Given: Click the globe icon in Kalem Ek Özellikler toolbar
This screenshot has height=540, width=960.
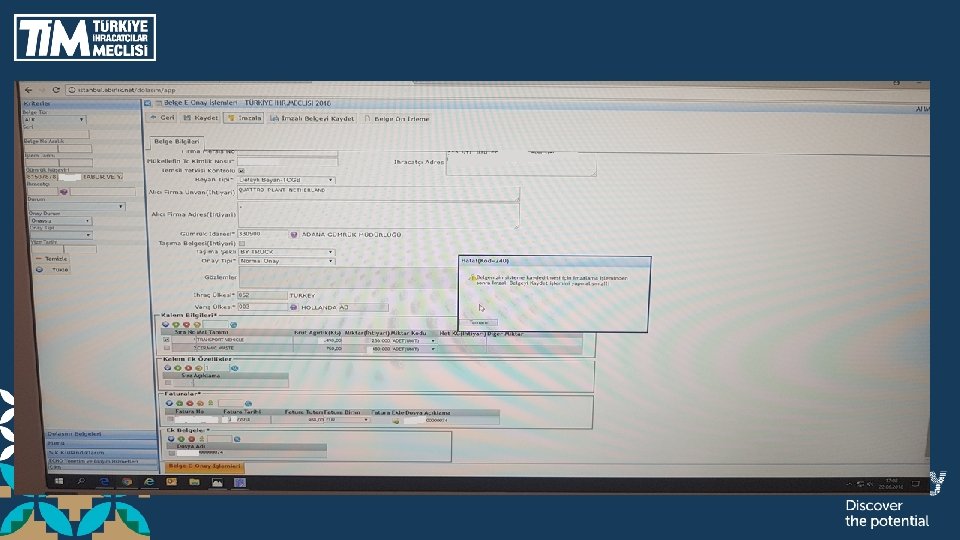Looking at the screenshot, I should tap(234, 368).
